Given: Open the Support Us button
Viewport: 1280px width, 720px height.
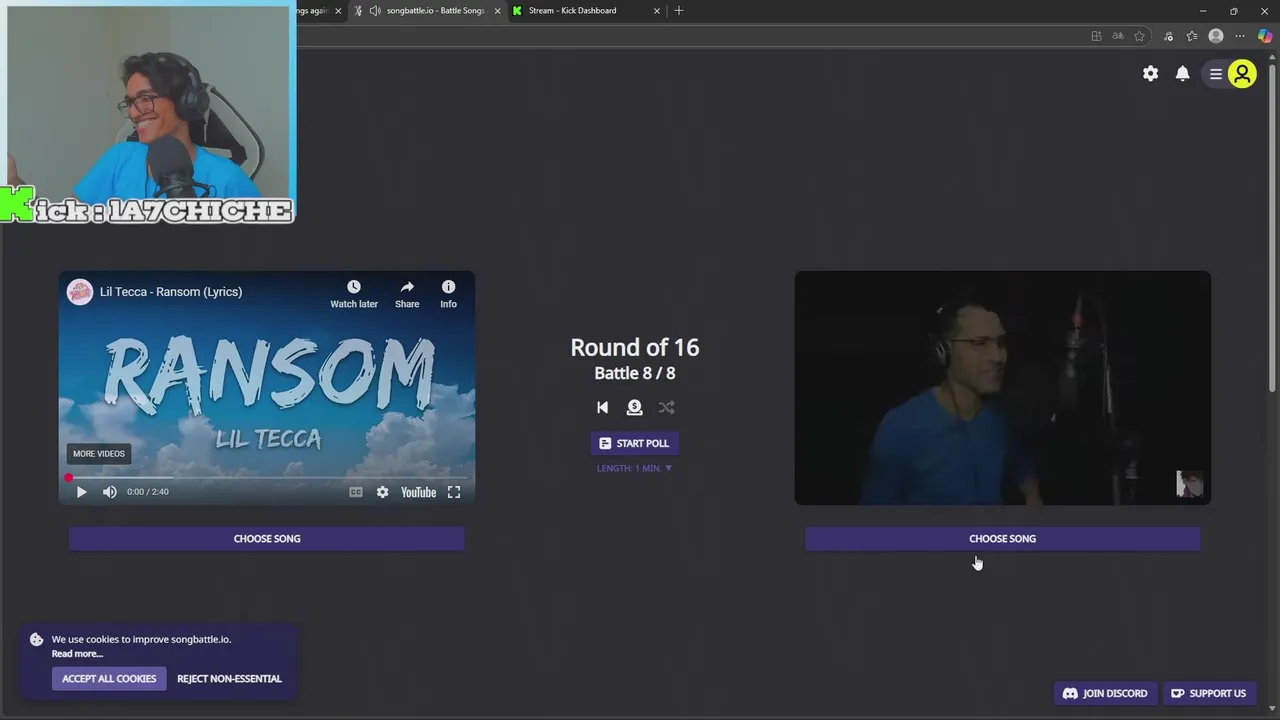Looking at the screenshot, I should [x=1209, y=693].
